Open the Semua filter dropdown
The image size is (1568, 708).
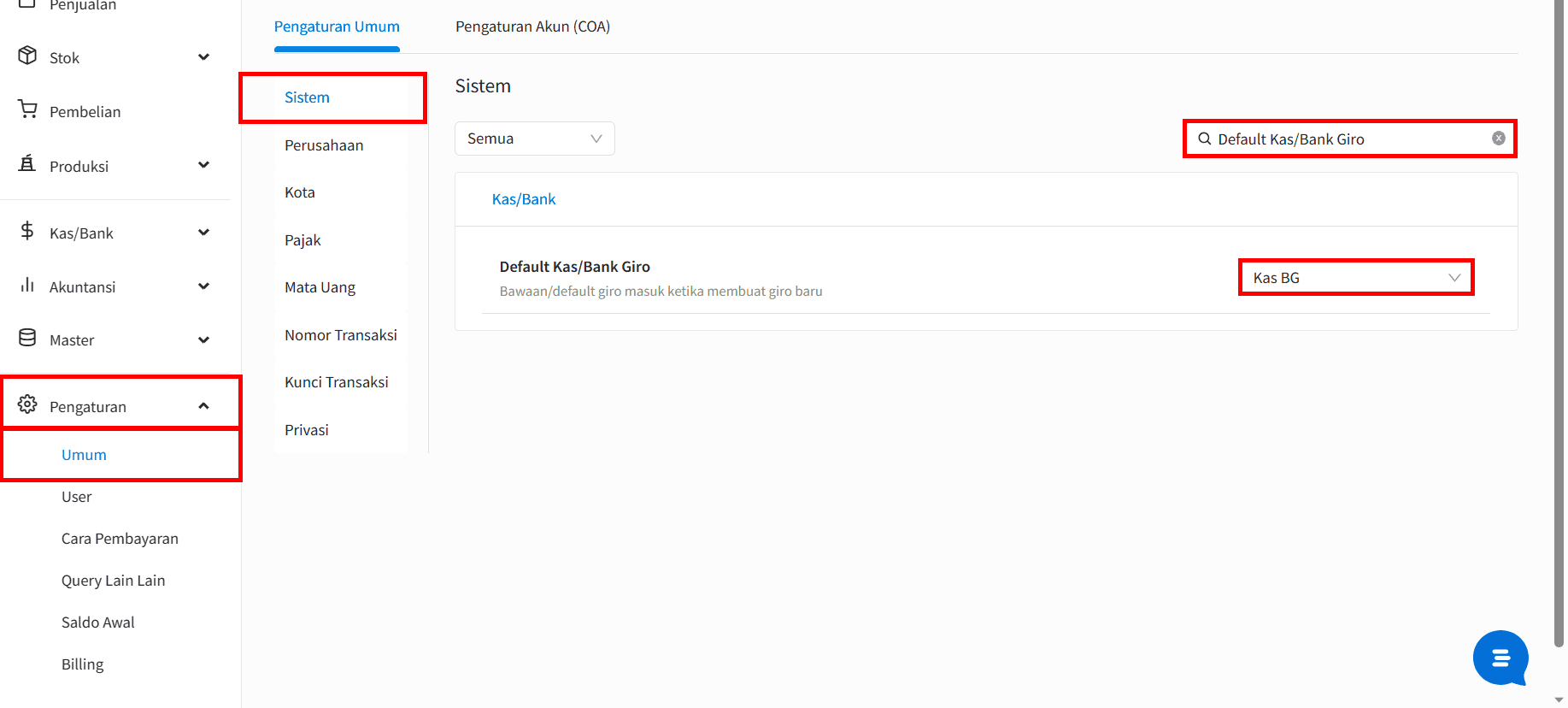click(534, 139)
